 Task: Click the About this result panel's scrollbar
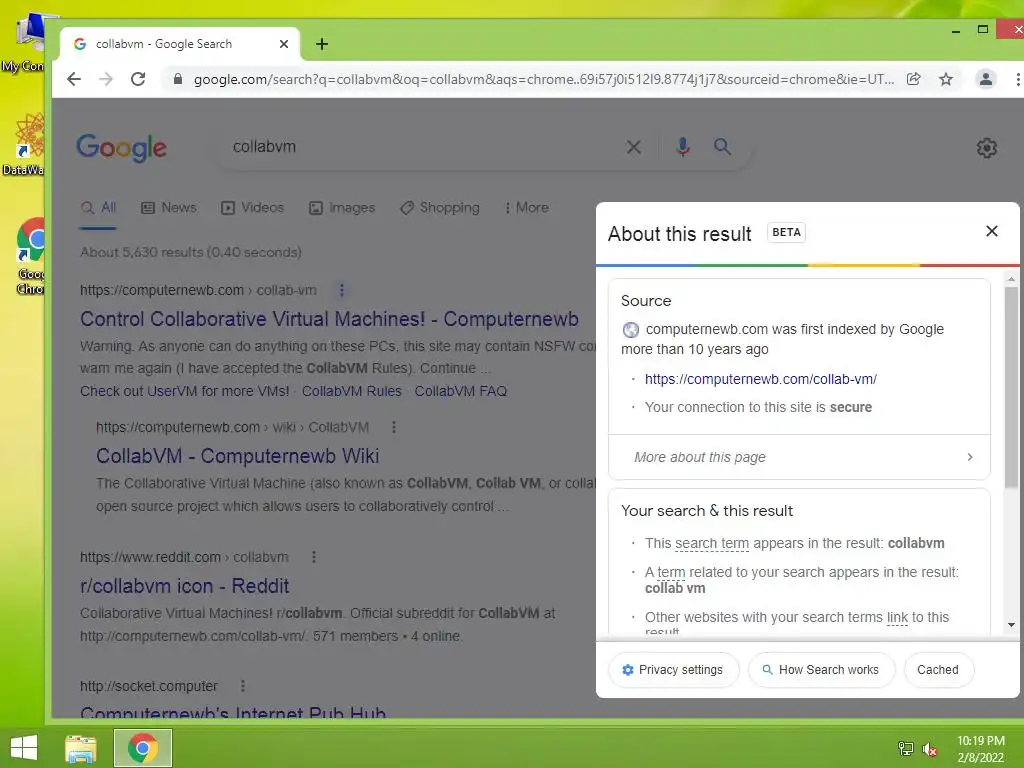pos(1011,387)
